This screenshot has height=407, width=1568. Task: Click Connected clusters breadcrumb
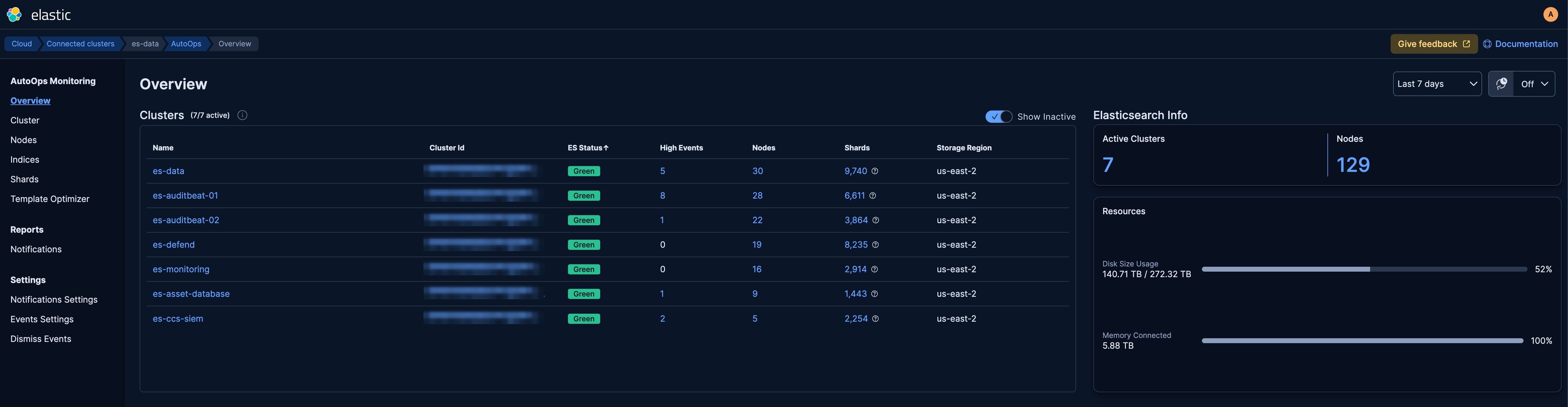pyautogui.click(x=80, y=44)
